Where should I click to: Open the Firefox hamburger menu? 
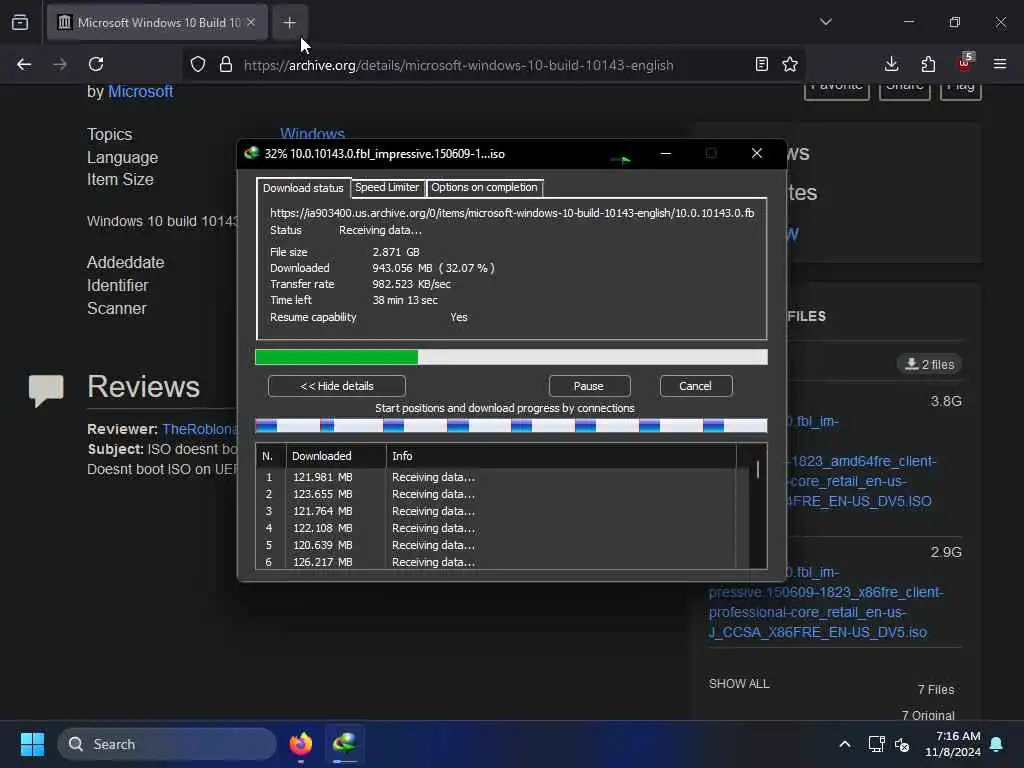(x=1000, y=64)
